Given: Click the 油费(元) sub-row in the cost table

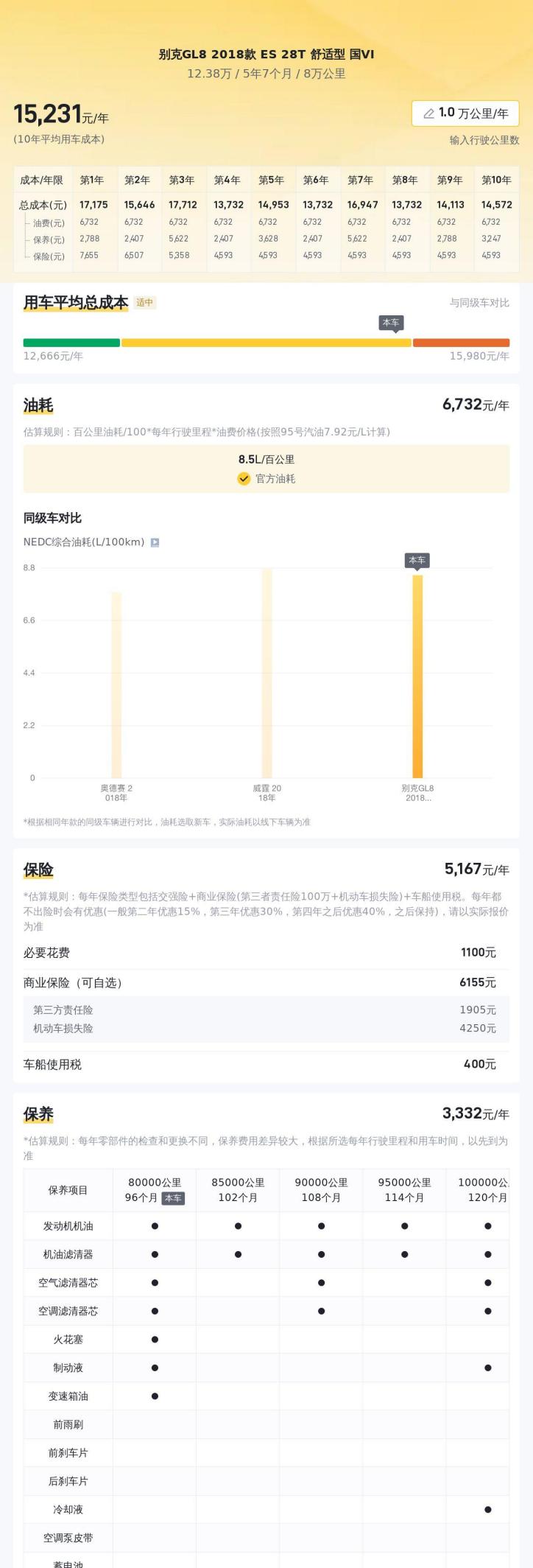Looking at the screenshot, I should [266, 222].
